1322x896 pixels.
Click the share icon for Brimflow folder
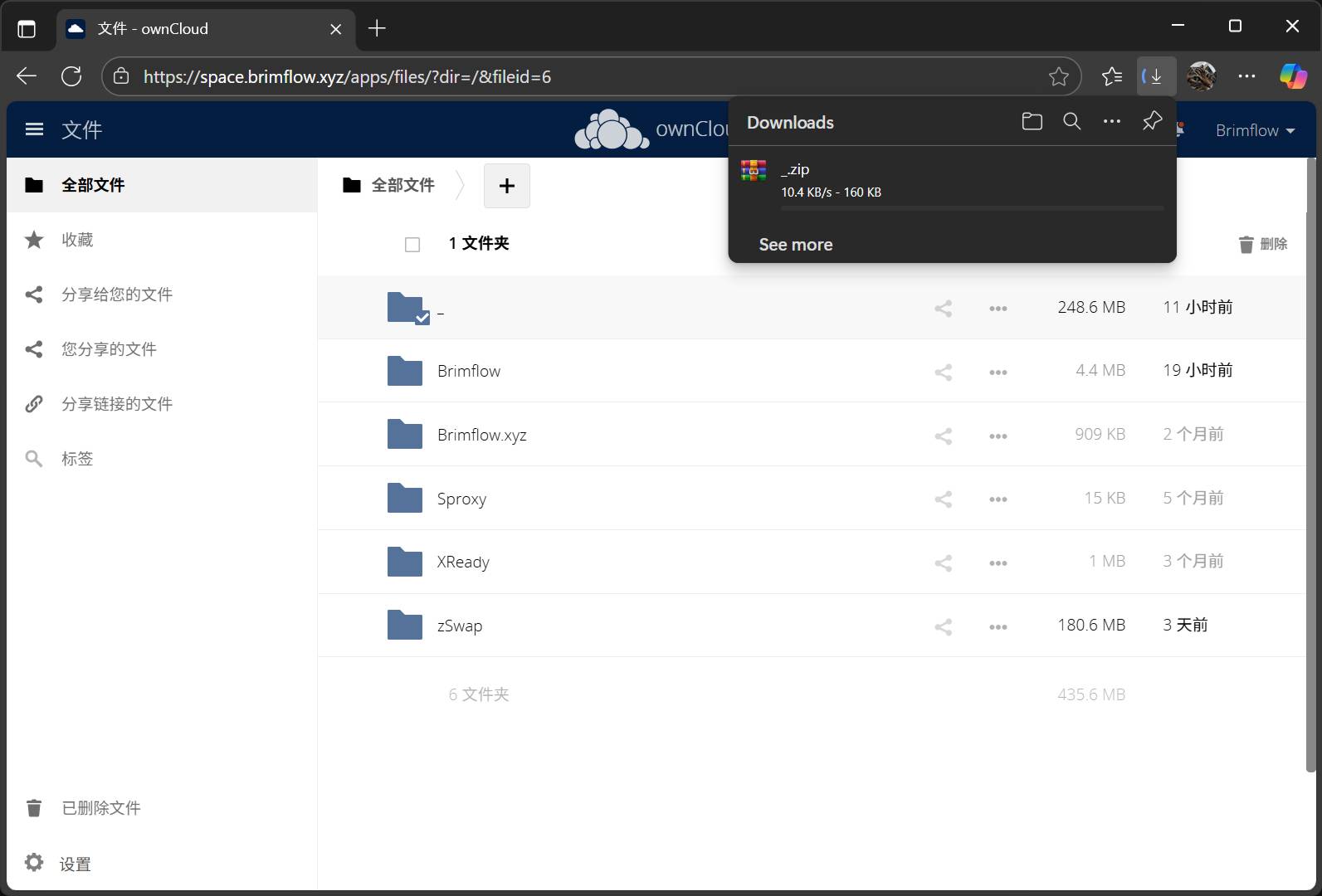click(943, 372)
